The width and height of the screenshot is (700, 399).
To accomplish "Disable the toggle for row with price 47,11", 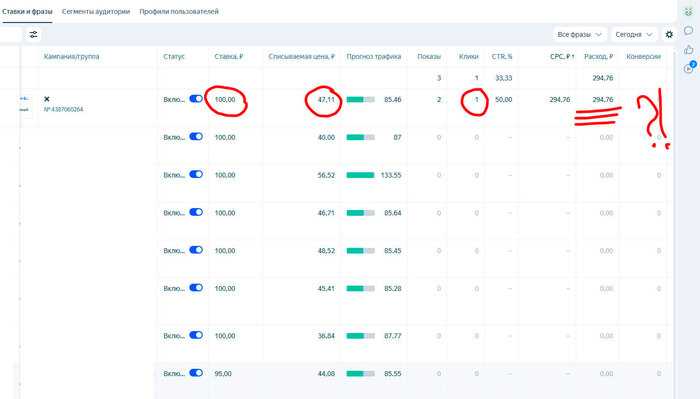I will tap(196, 99).
